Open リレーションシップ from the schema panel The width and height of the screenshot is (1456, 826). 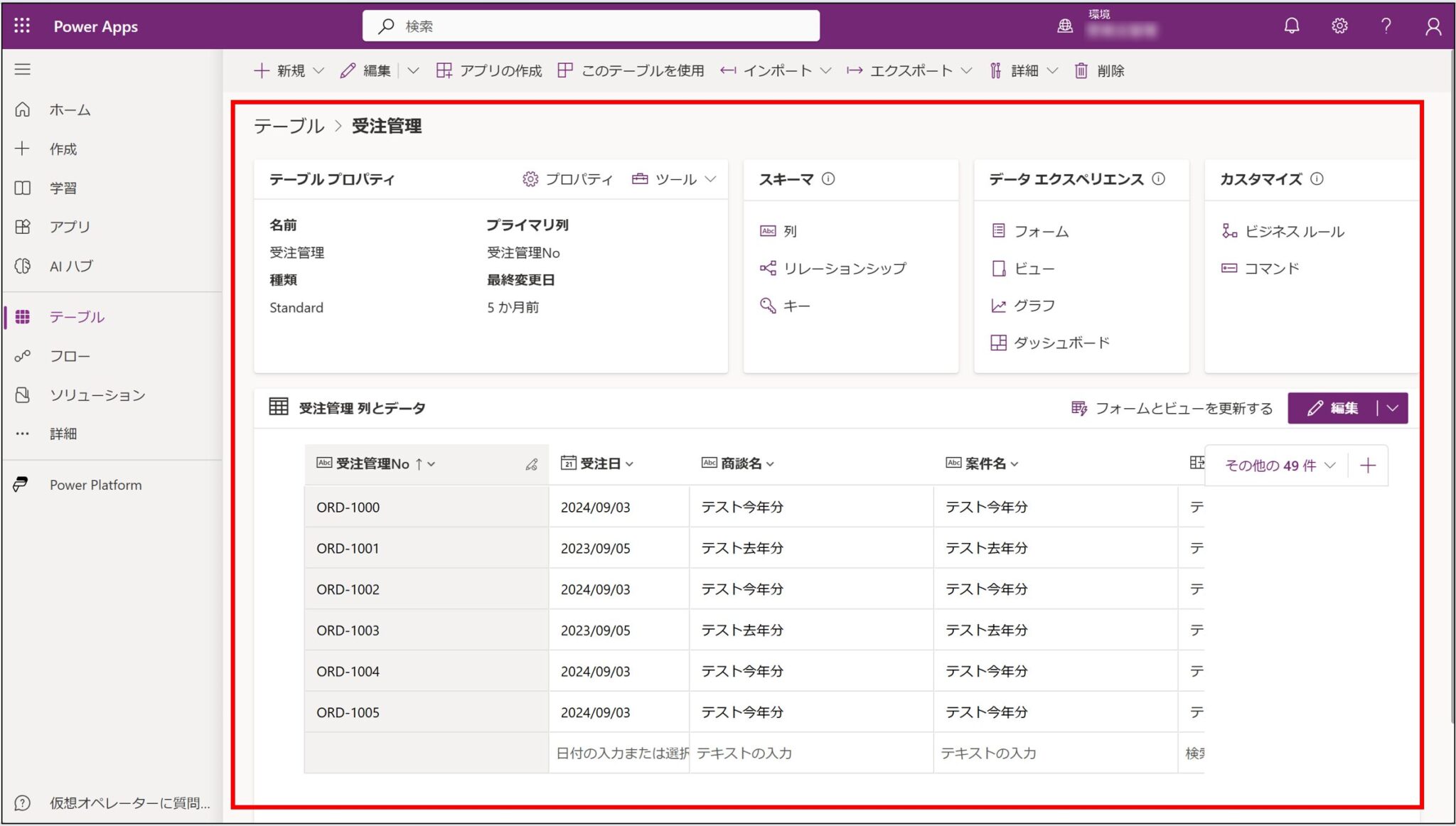point(845,268)
